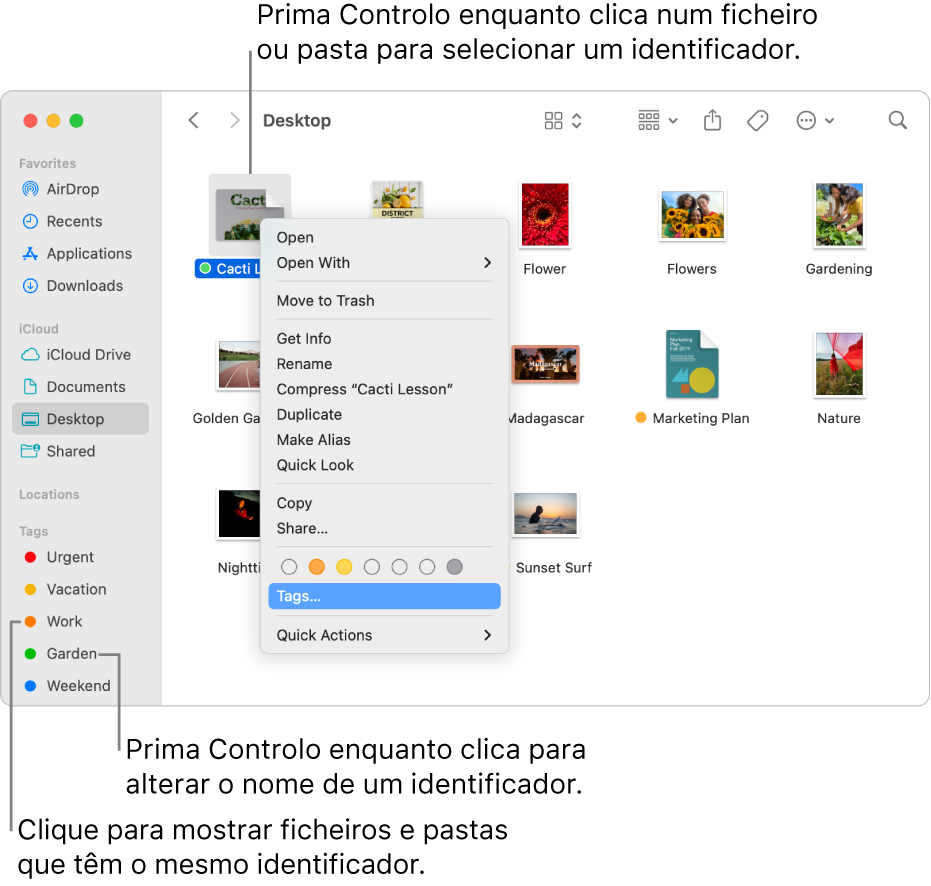Pick the first empty tag circle

(x=289, y=567)
